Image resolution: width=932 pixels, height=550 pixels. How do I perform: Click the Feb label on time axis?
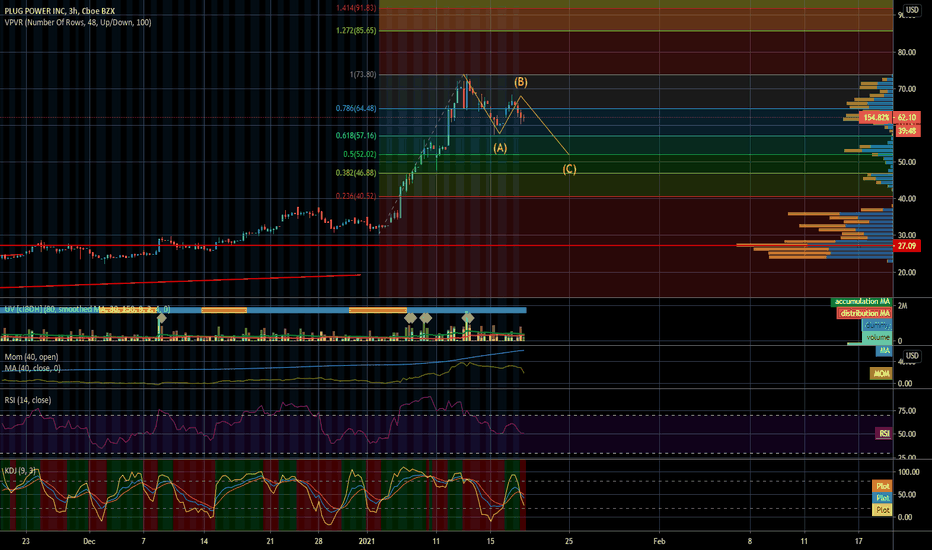point(659,541)
